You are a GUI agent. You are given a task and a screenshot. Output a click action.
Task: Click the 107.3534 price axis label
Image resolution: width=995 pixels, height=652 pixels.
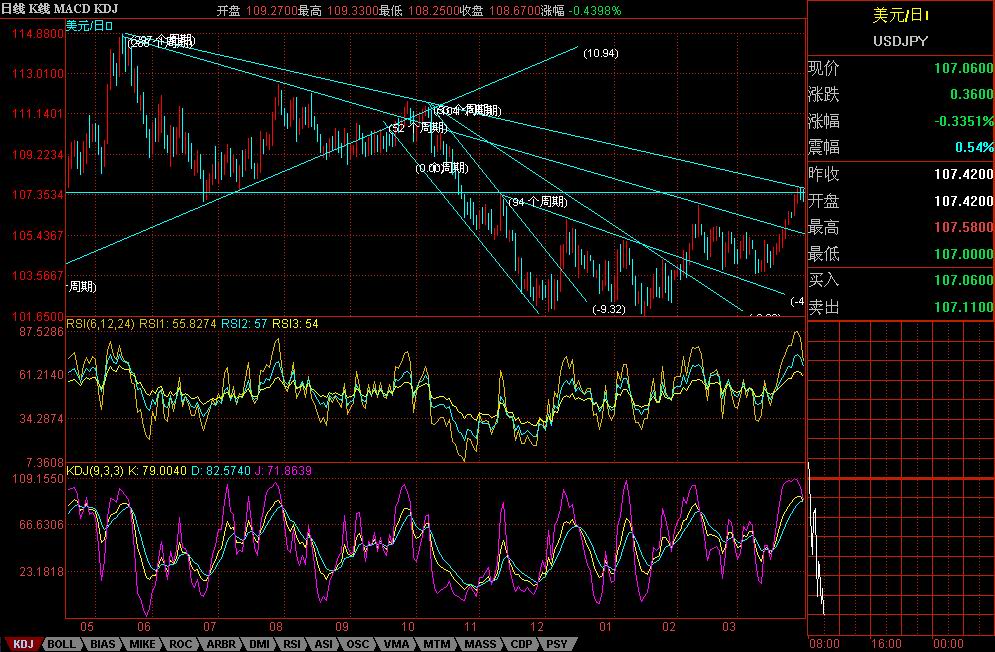[38, 195]
